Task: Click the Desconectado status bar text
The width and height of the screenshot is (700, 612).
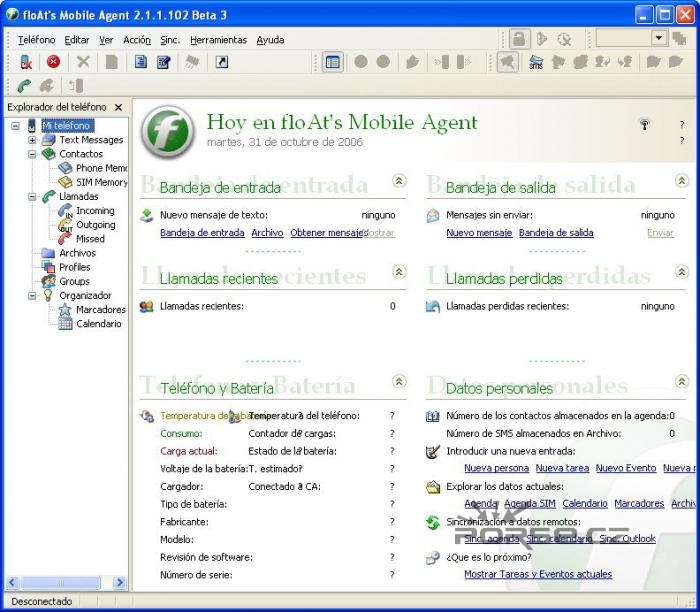Action: 42,601
